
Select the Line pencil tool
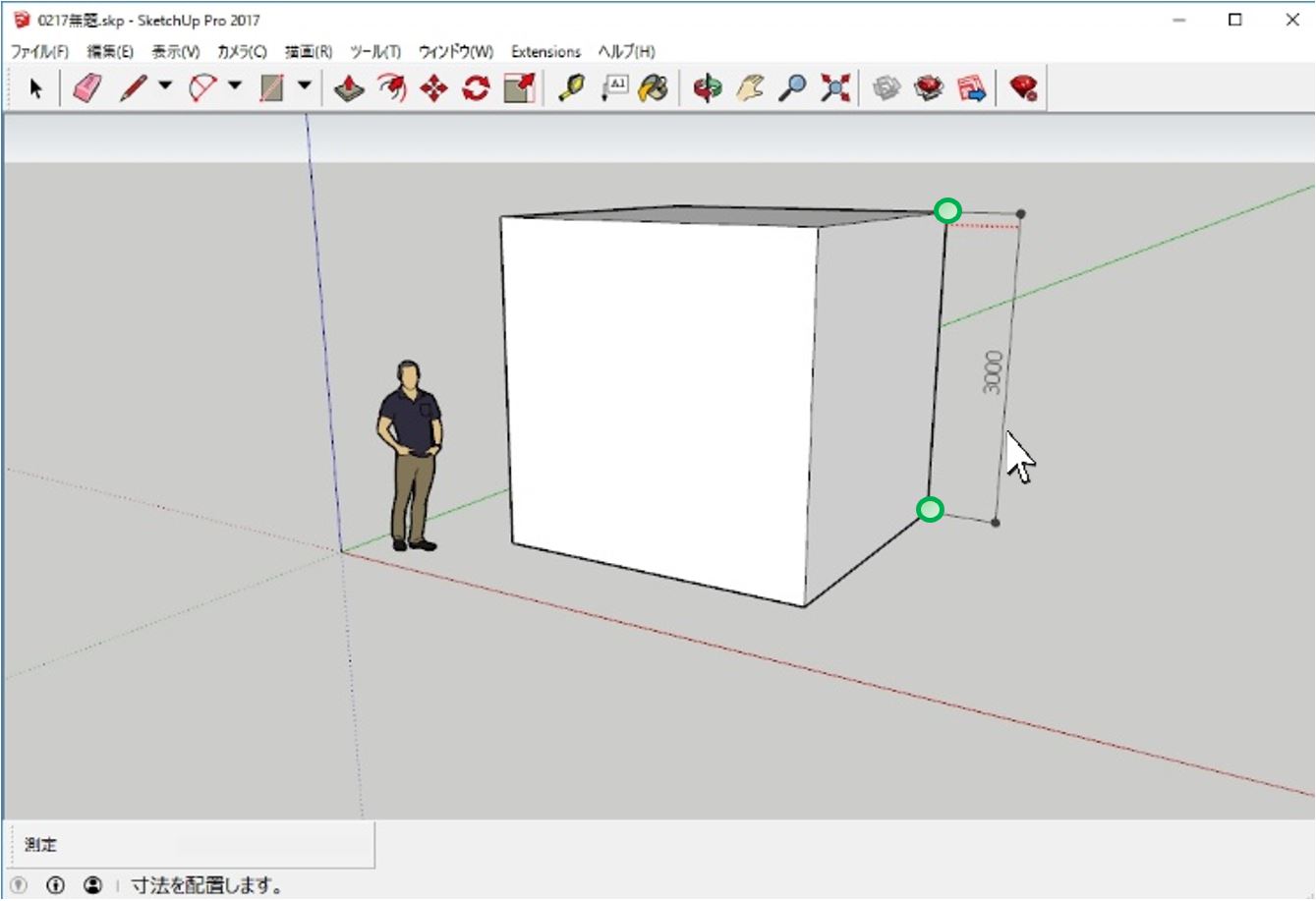(x=134, y=88)
